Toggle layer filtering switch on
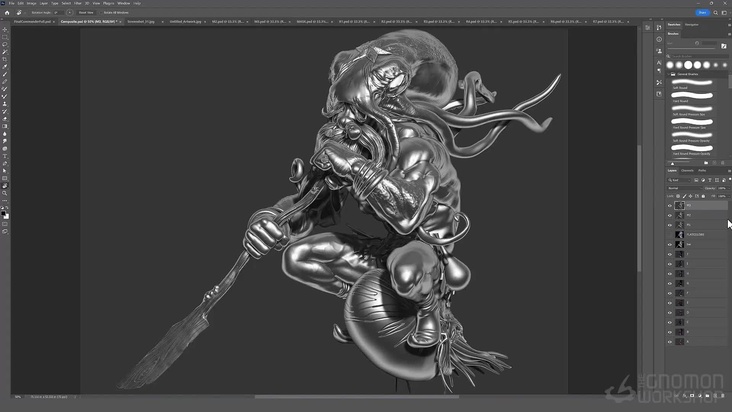 point(730,180)
